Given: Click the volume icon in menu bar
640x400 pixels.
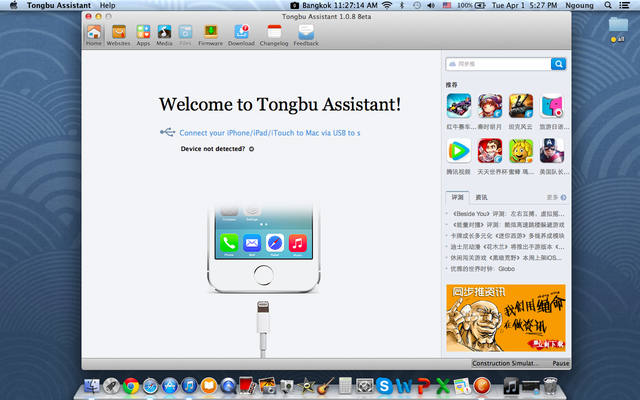Looking at the screenshot, I should point(431,5).
